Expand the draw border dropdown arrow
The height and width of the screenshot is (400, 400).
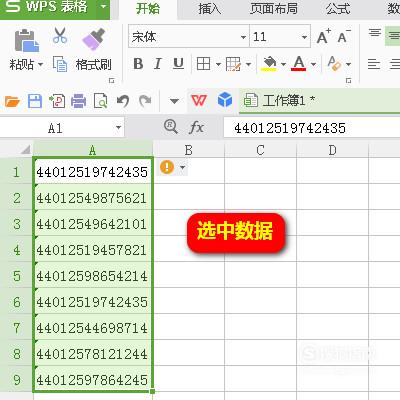point(248,64)
